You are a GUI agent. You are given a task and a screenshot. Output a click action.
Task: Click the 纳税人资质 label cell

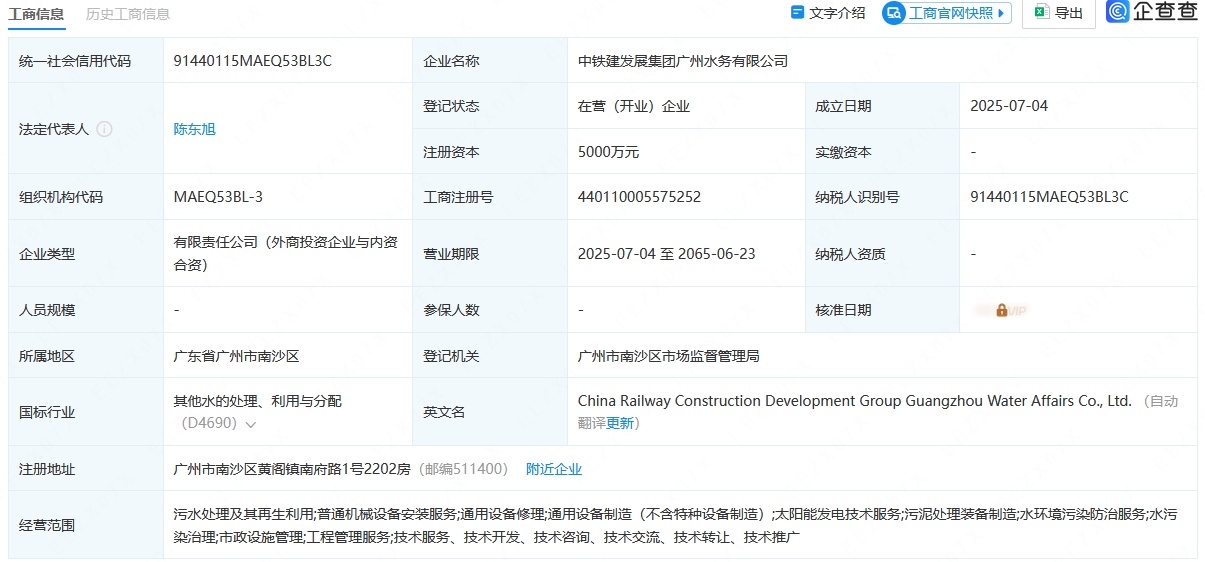click(x=882, y=254)
